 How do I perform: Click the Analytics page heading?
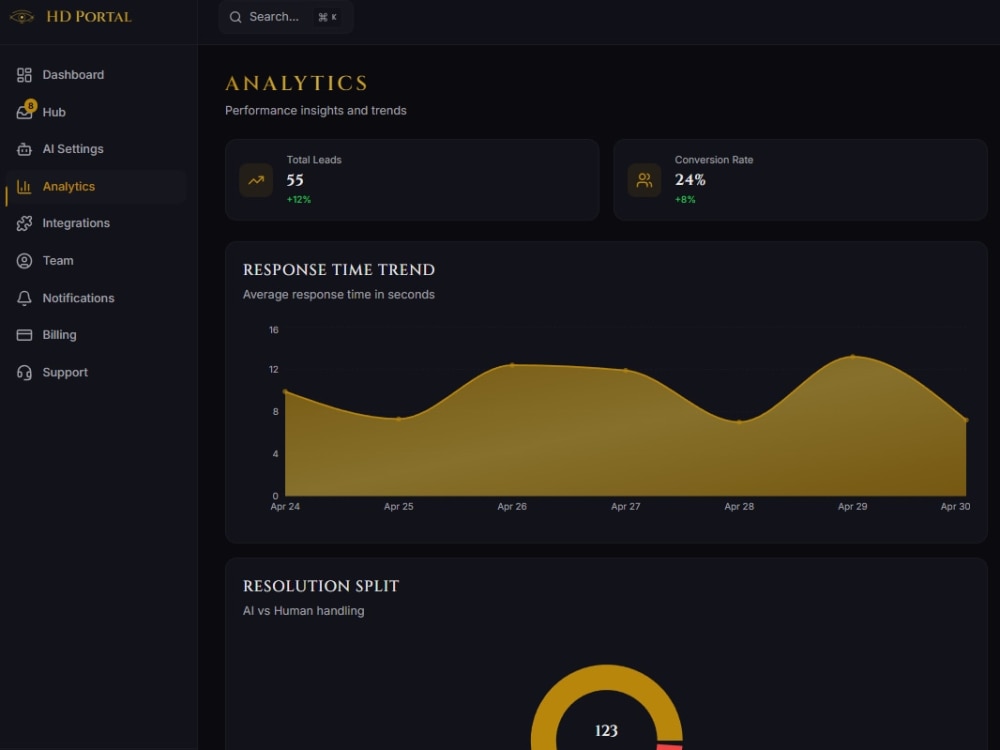tap(297, 84)
